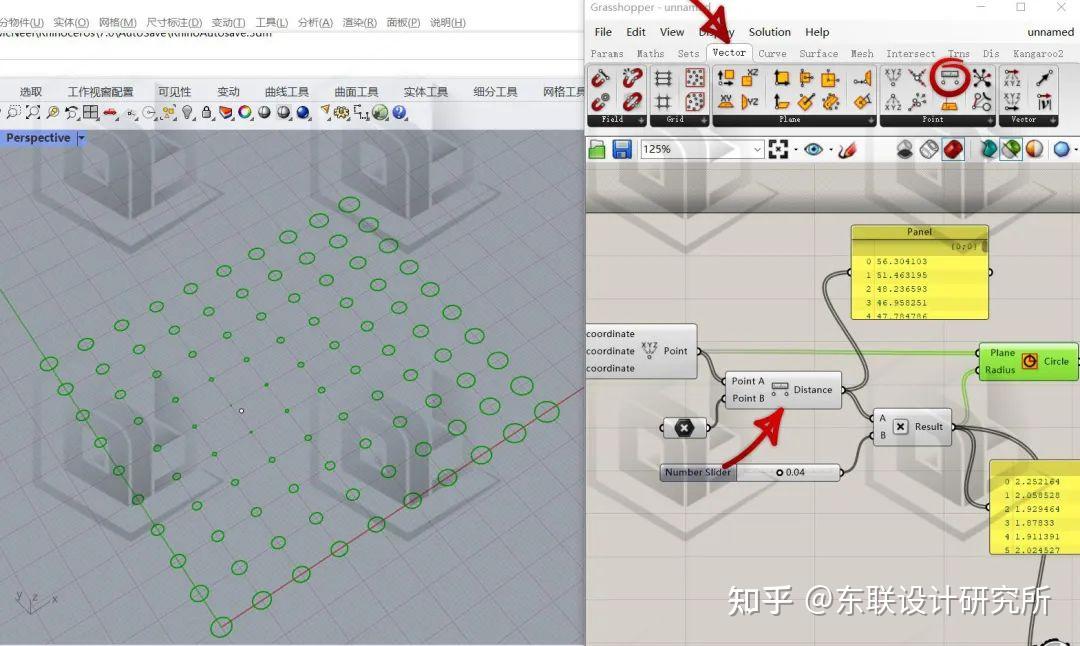This screenshot has height=646, width=1080.
Task: Activate the red sketch pen tool
Action: point(847,149)
